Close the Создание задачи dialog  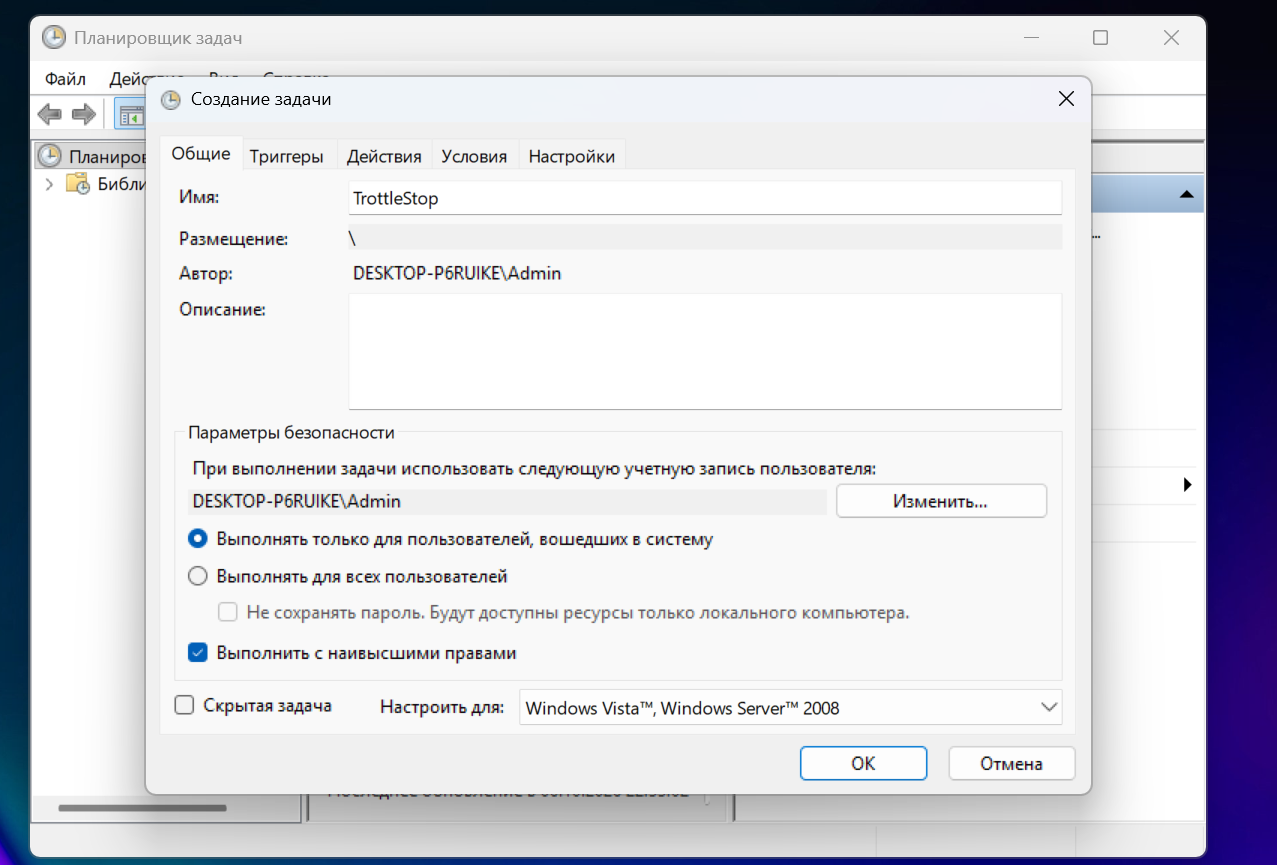1066,99
